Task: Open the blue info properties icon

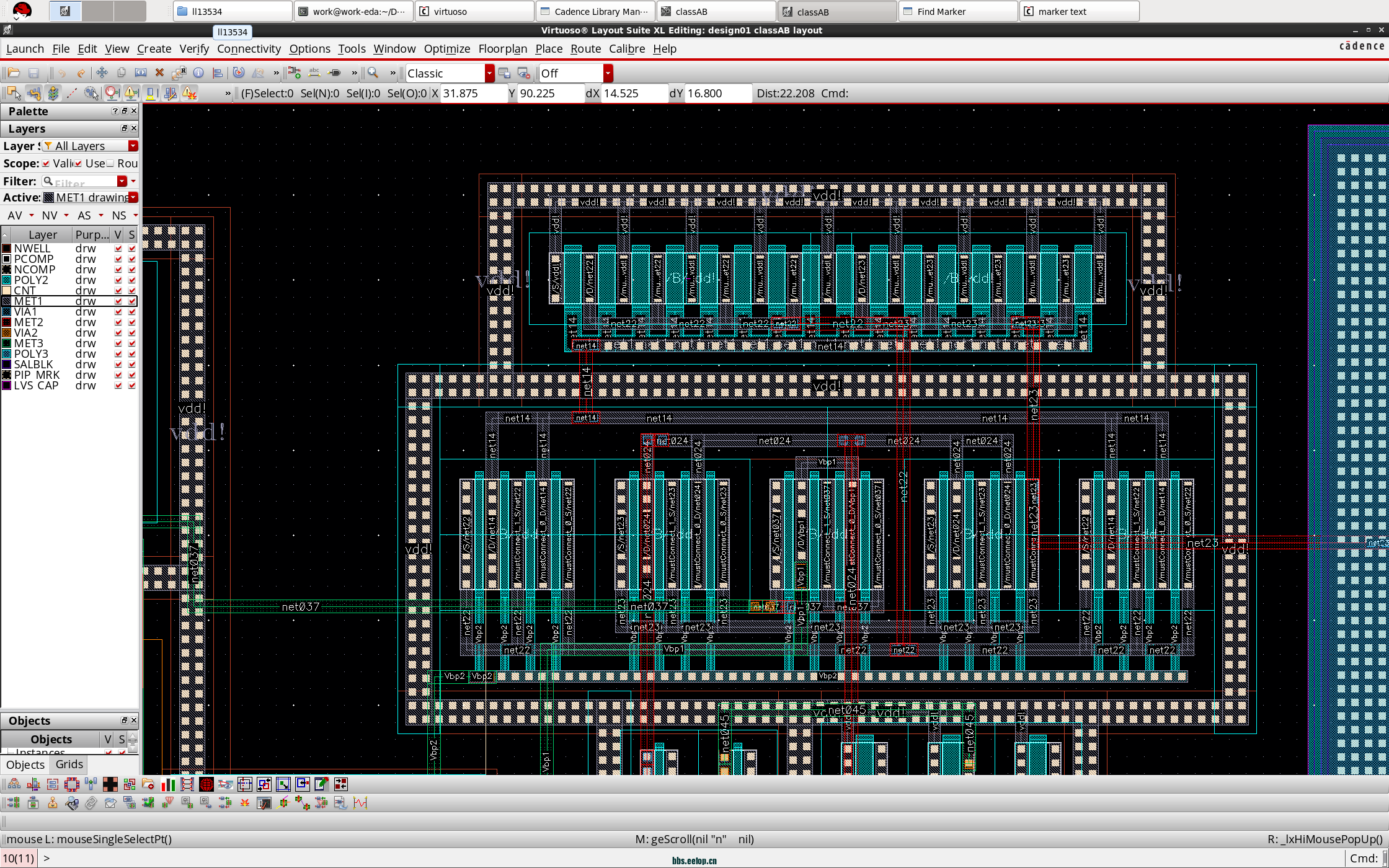Action: click(x=198, y=73)
